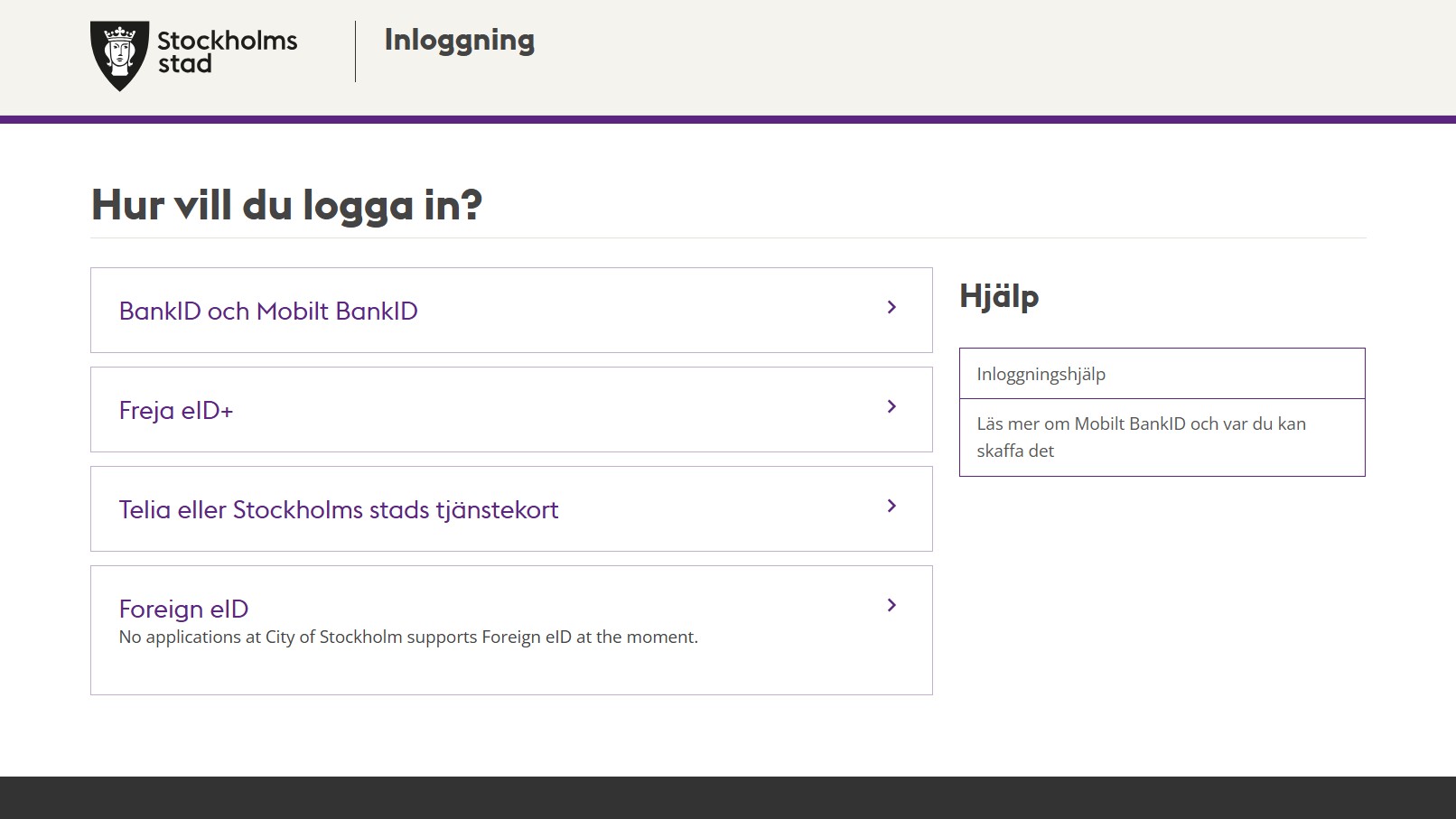Open Telia eller Stockholms stads tjänstekort login
The image size is (1456, 819).
(x=339, y=510)
